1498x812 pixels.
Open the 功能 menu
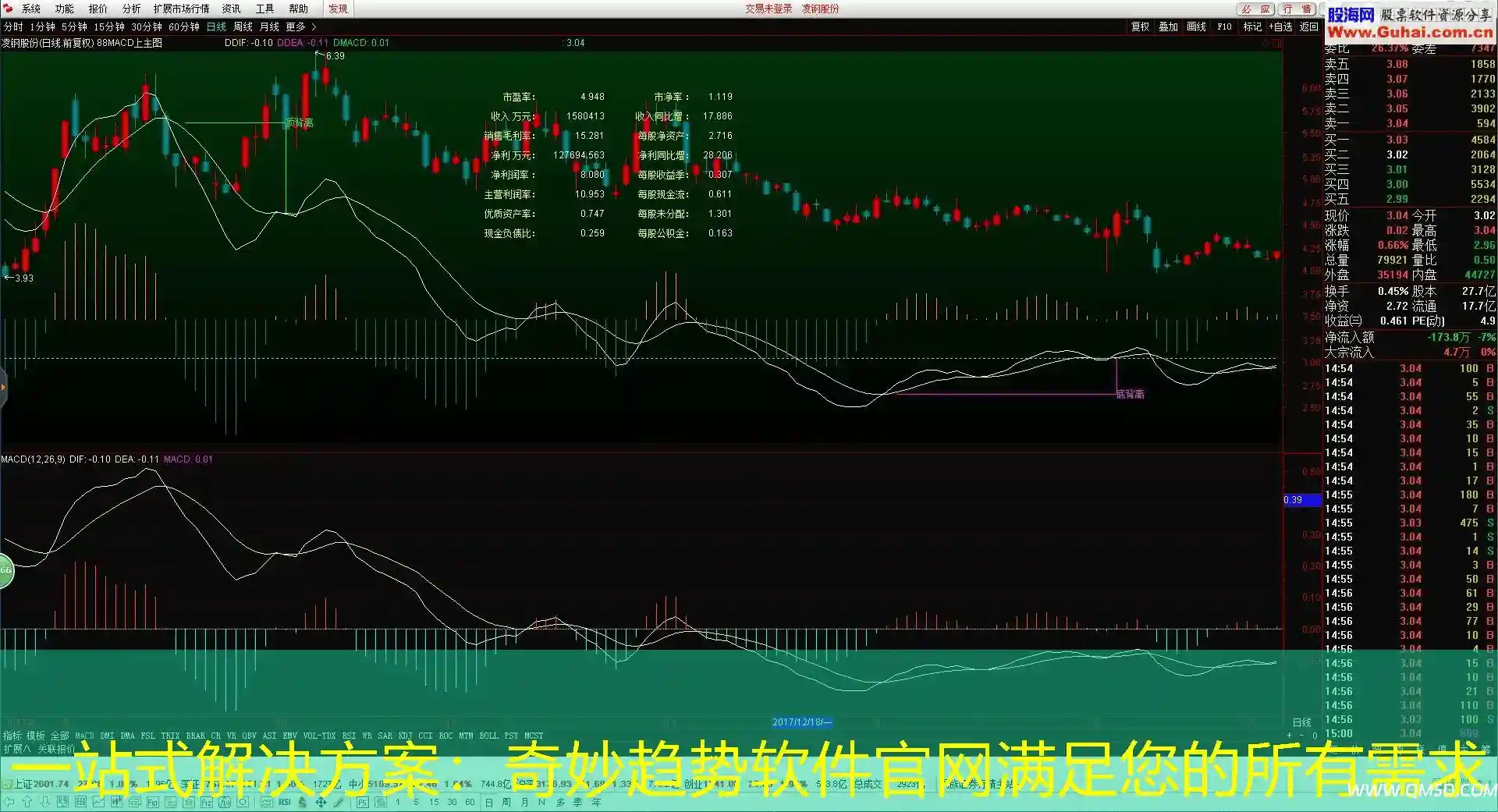pos(64,9)
